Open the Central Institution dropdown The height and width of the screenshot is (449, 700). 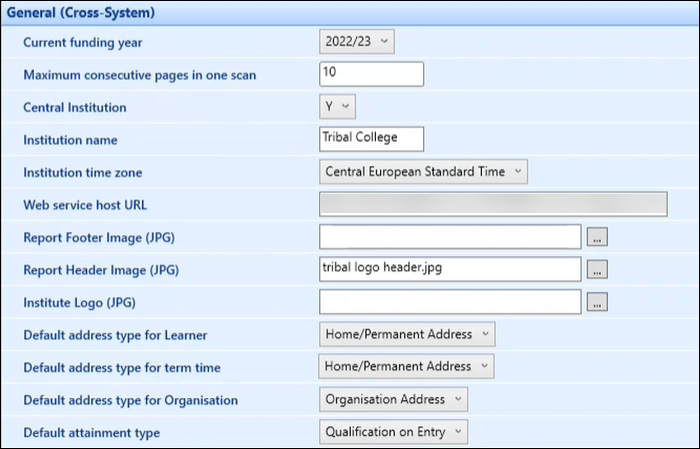pos(337,106)
